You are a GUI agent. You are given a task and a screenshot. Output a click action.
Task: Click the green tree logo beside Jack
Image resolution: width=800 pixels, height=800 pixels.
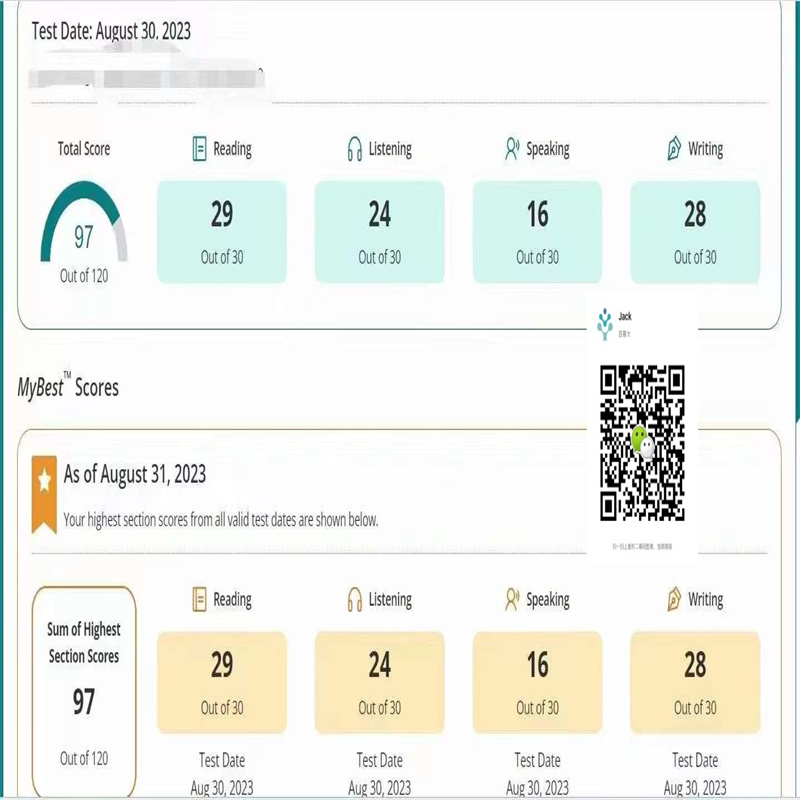(x=604, y=324)
